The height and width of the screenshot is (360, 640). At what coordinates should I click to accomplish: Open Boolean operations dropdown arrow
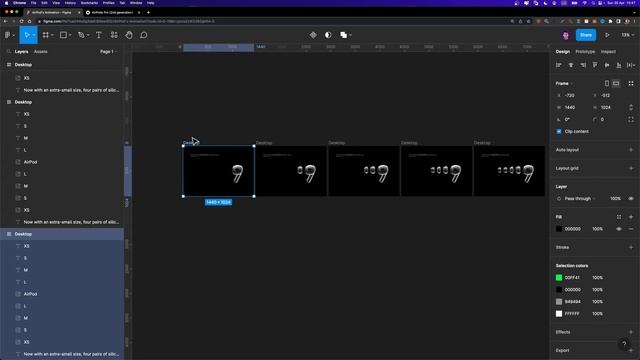click(x=351, y=35)
